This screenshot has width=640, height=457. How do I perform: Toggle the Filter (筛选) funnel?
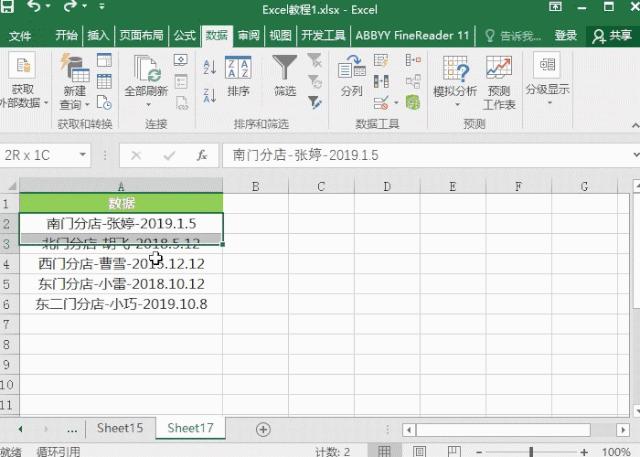284,76
